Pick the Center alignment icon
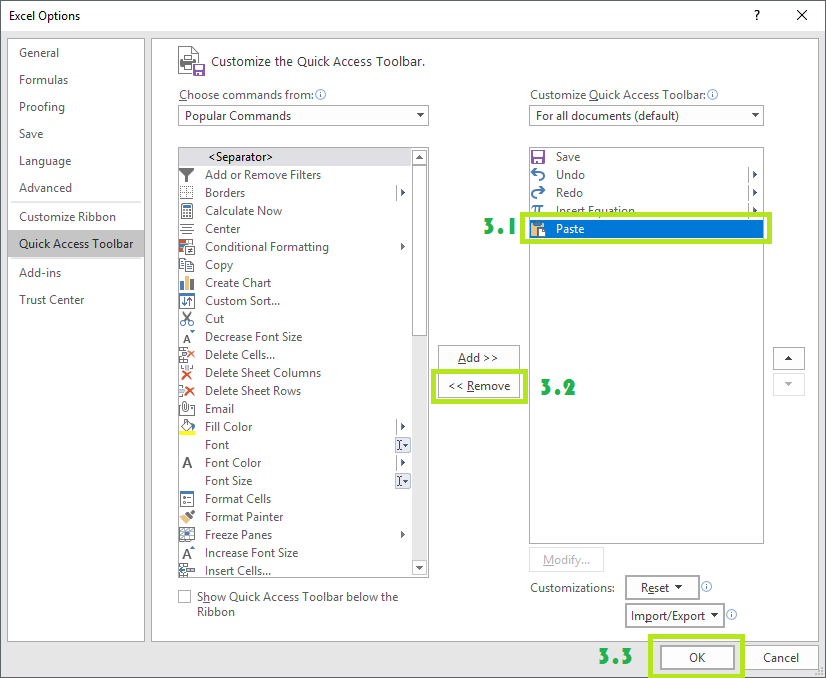The width and height of the screenshot is (826, 678). [x=186, y=229]
